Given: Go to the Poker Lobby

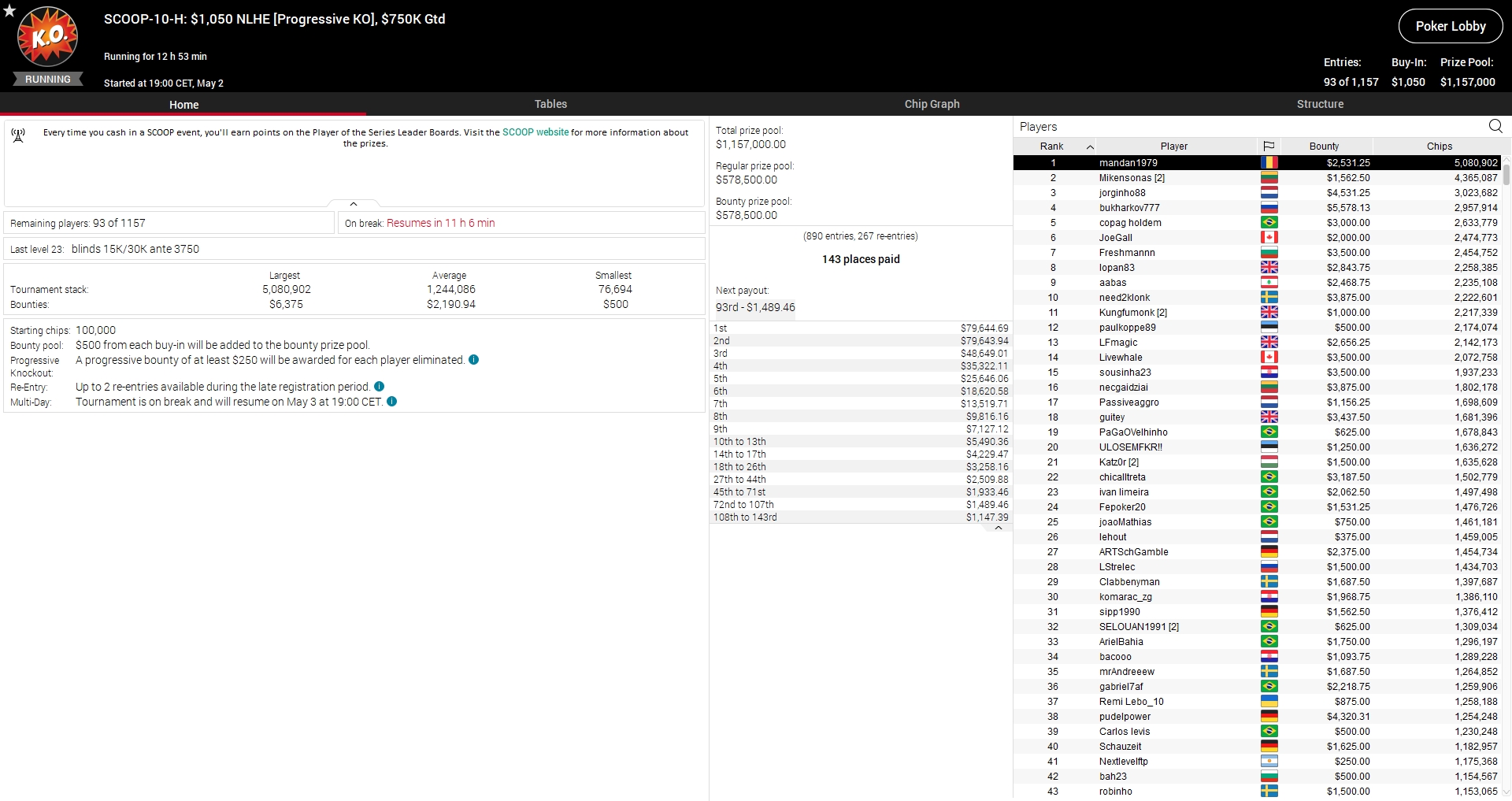Looking at the screenshot, I should pyautogui.click(x=1451, y=26).
